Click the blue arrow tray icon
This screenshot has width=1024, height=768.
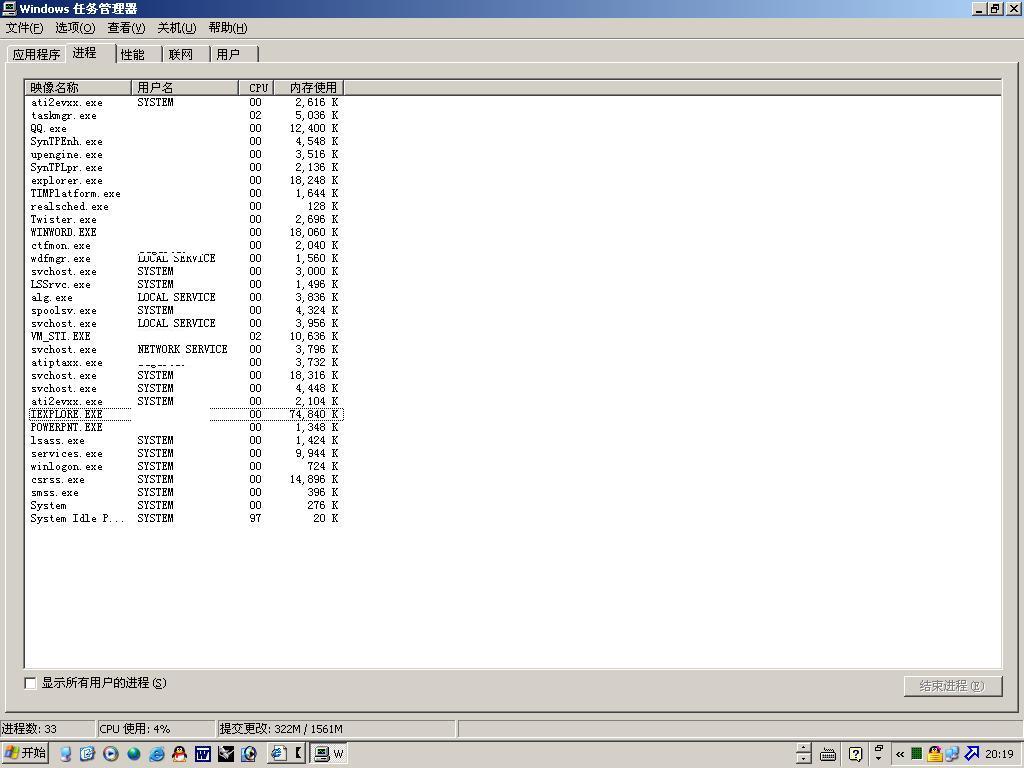click(972, 754)
